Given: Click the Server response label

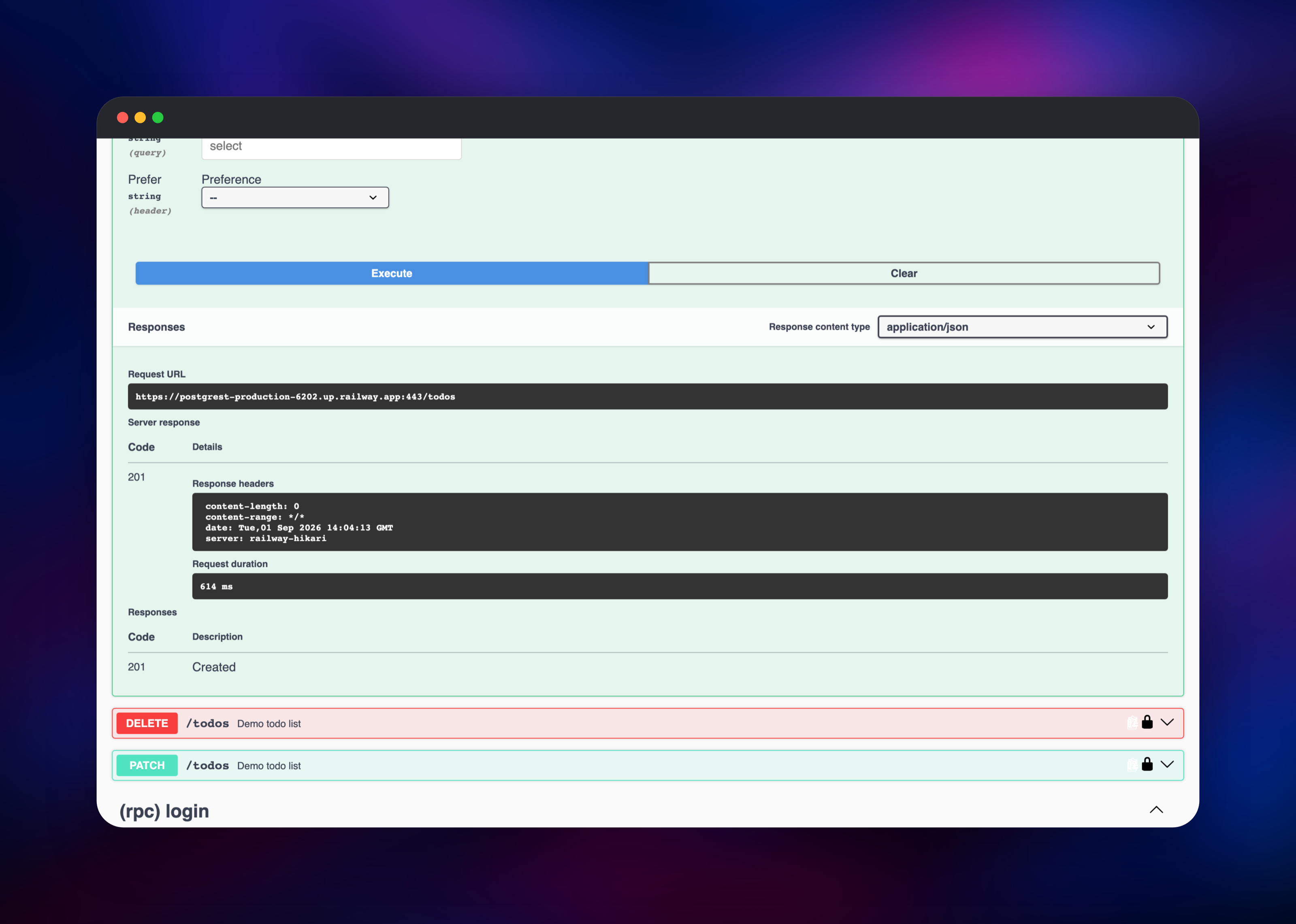Looking at the screenshot, I should tap(164, 422).
